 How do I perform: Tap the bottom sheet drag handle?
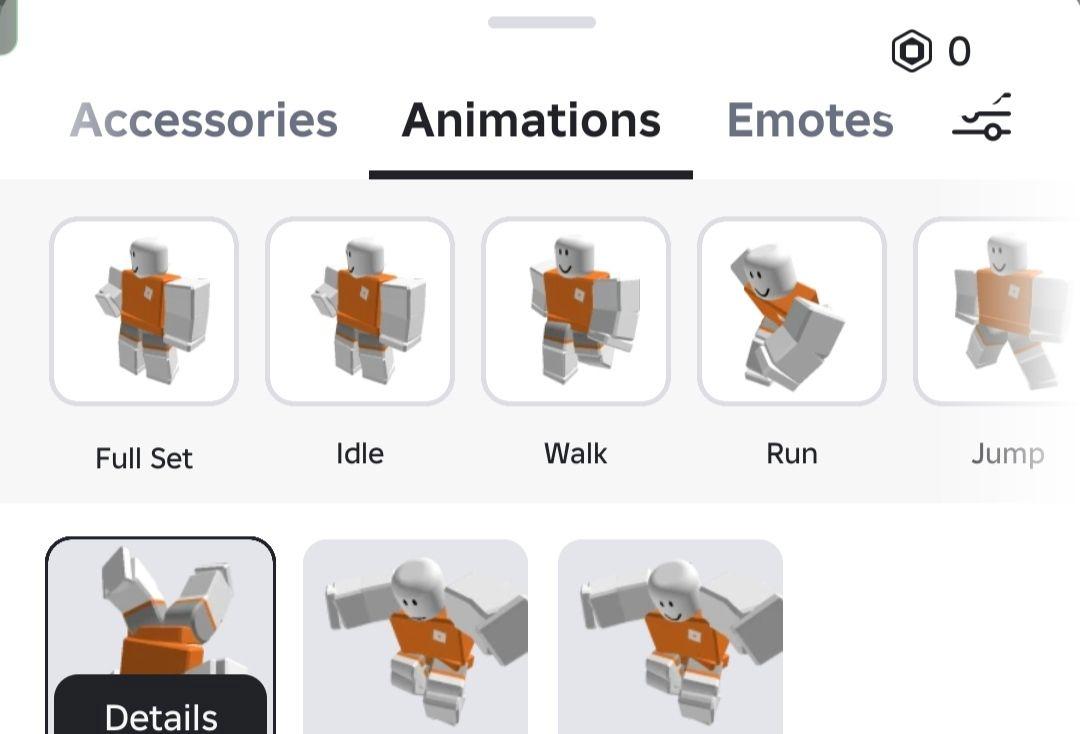click(542, 22)
